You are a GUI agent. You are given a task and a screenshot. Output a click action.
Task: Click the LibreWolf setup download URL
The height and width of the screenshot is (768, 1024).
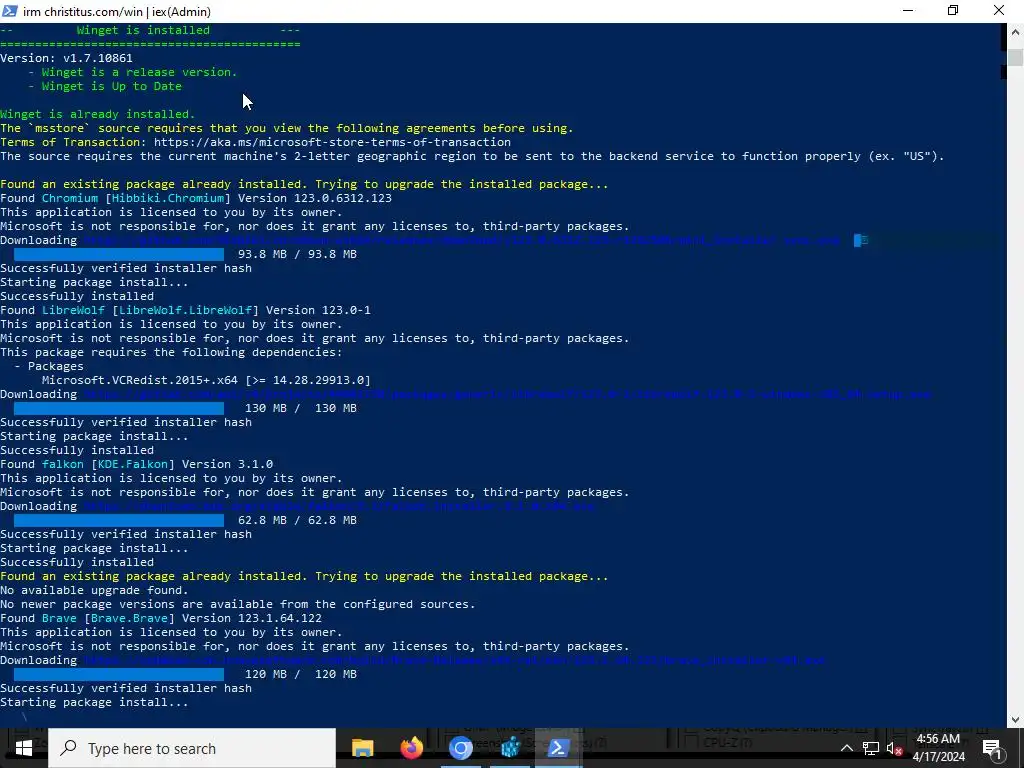(x=507, y=394)
